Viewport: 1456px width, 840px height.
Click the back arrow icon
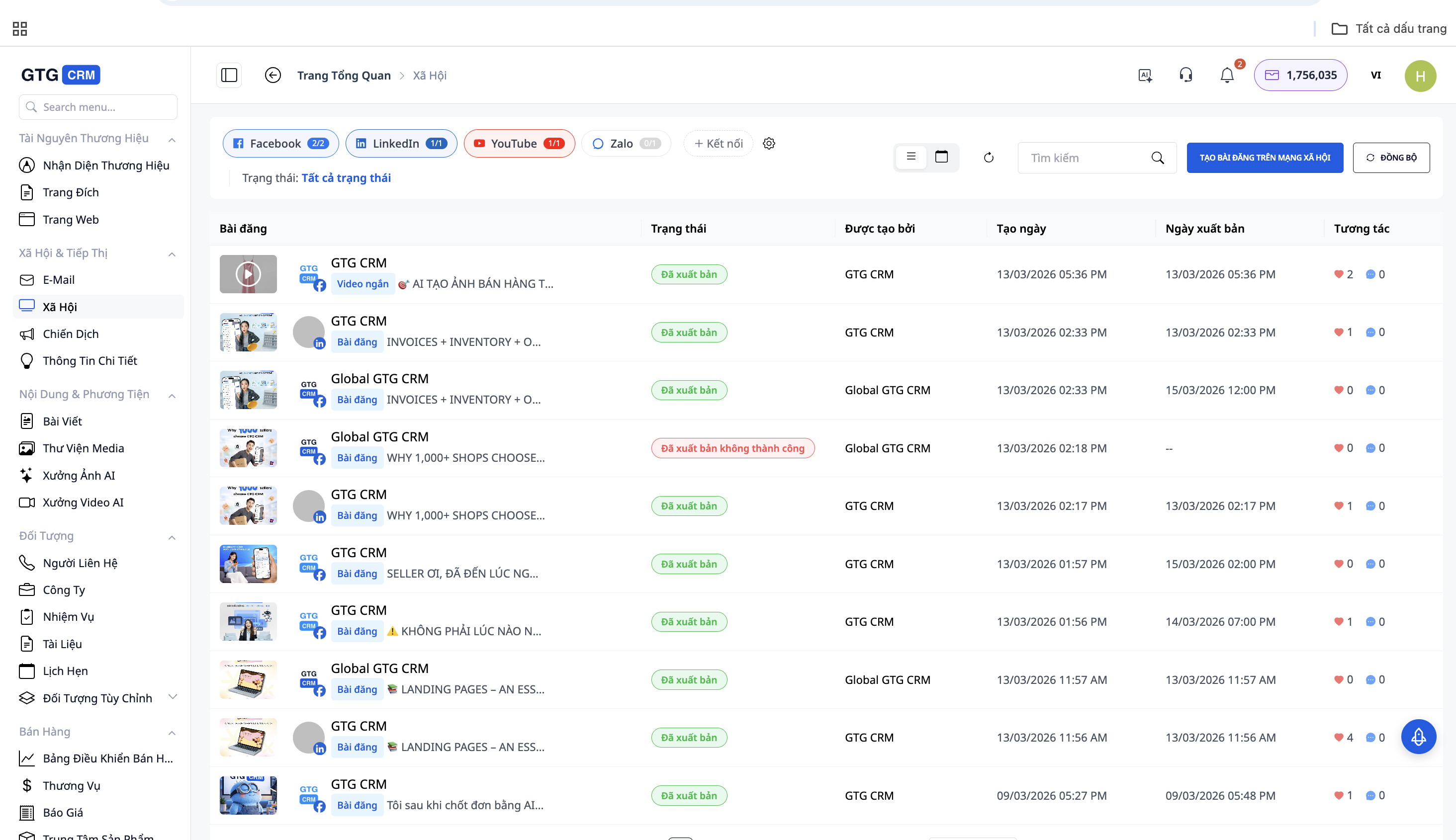(273, 75)
